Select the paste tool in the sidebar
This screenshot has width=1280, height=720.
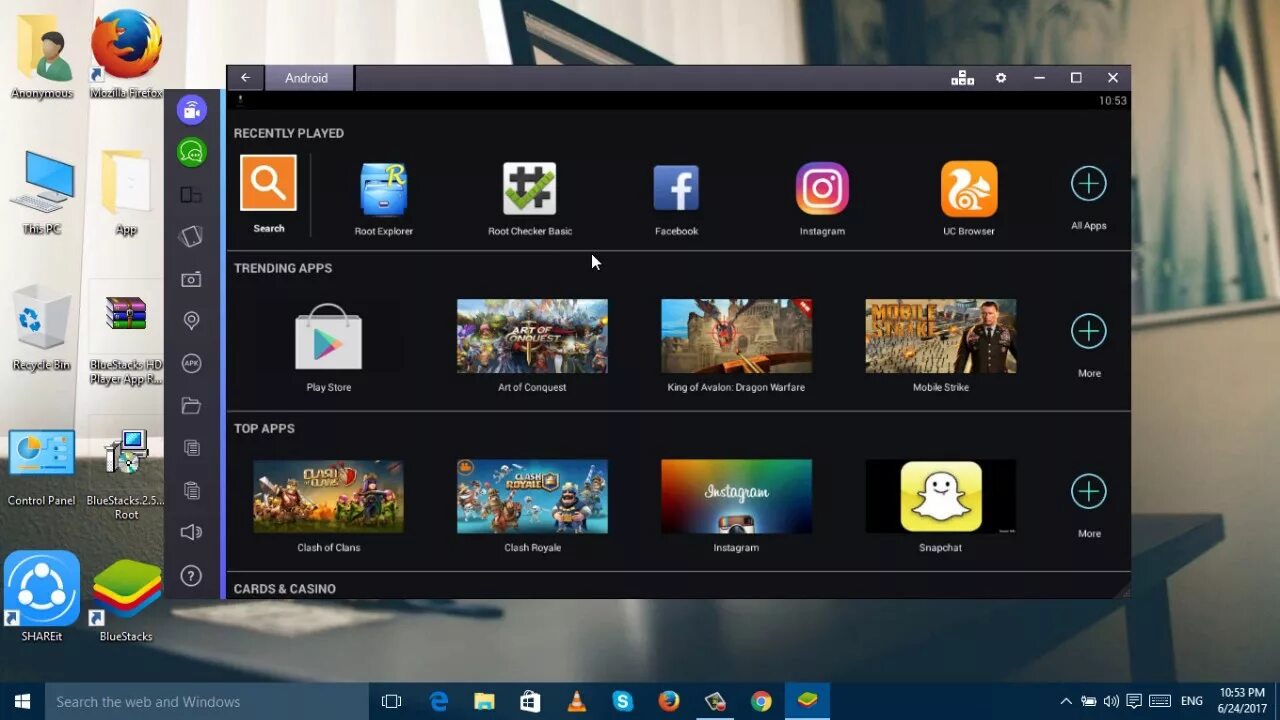point(191,489)
